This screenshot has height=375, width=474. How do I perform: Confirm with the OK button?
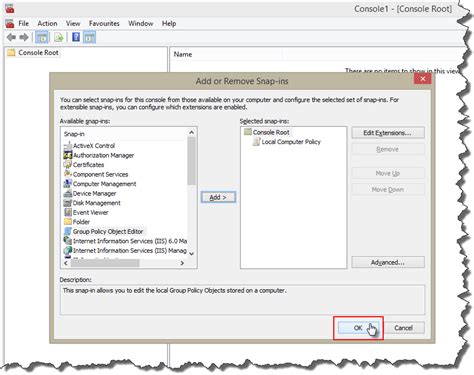tap(358, 328)
